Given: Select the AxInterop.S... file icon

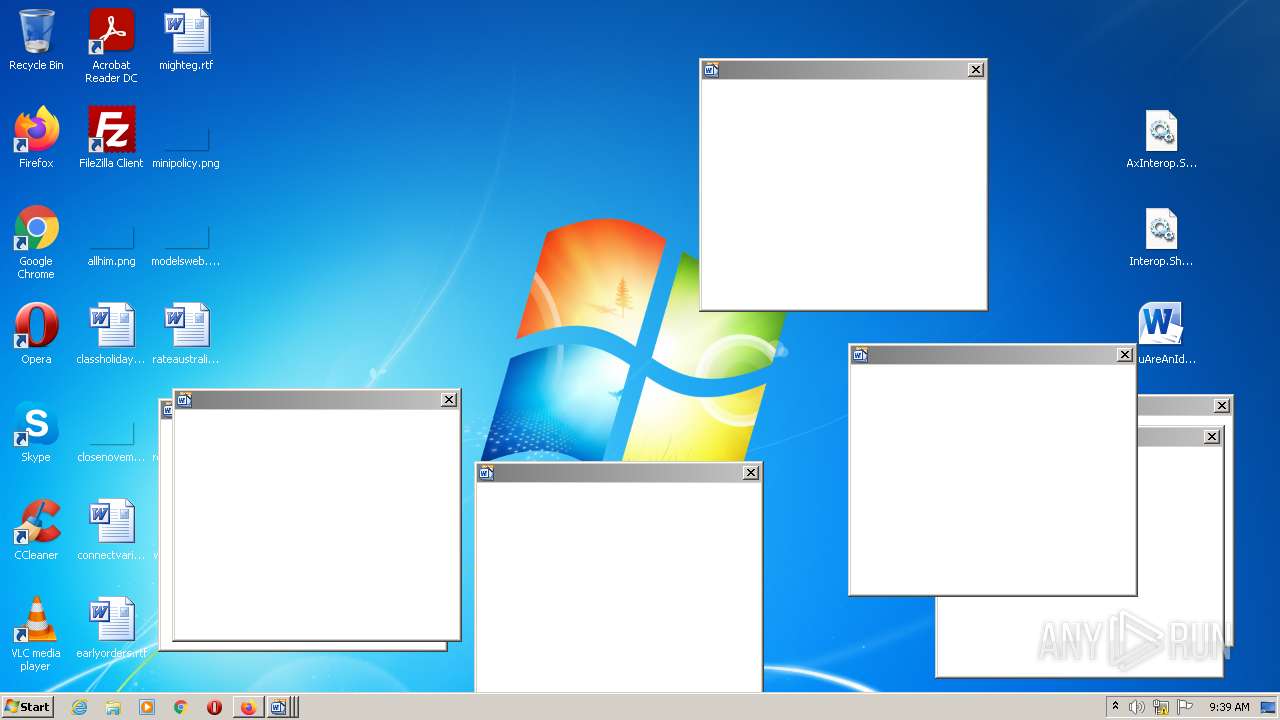Looking at the screenshot, I should pos(1161,138).
